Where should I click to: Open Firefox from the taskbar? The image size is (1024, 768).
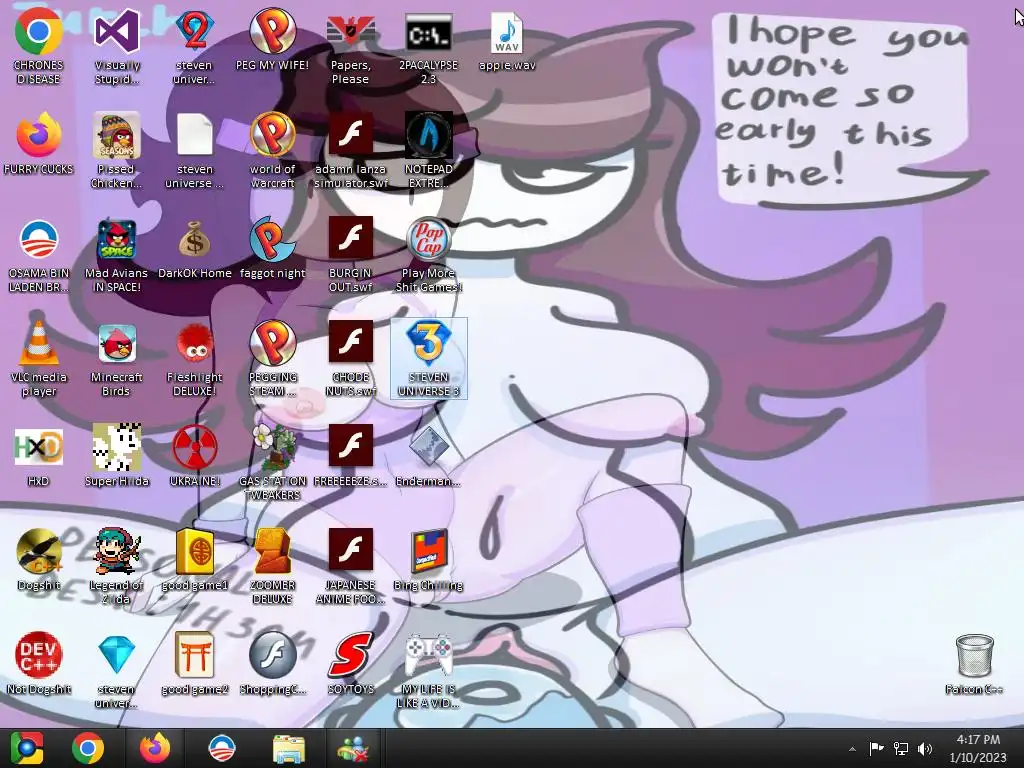(155, 748)
